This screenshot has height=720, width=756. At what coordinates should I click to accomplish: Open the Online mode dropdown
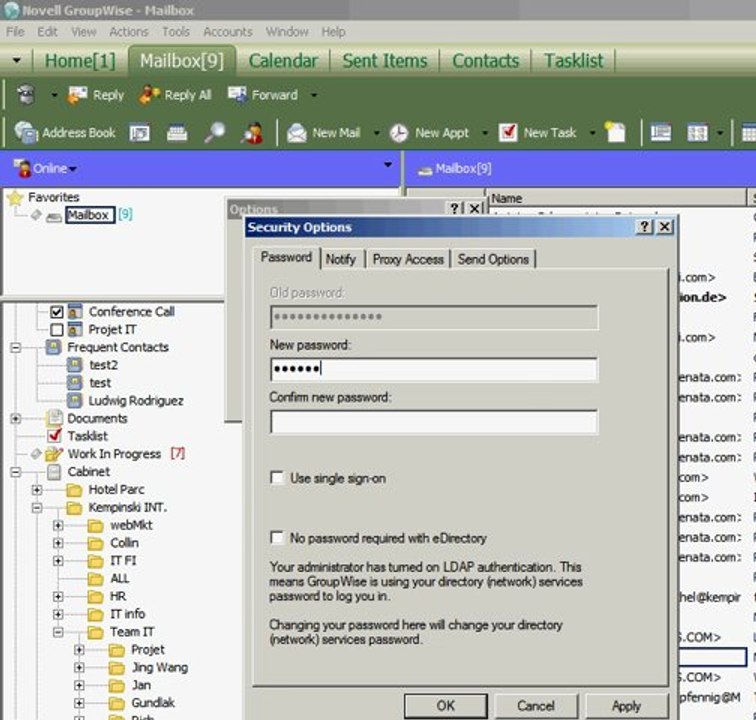click(73, 169)
